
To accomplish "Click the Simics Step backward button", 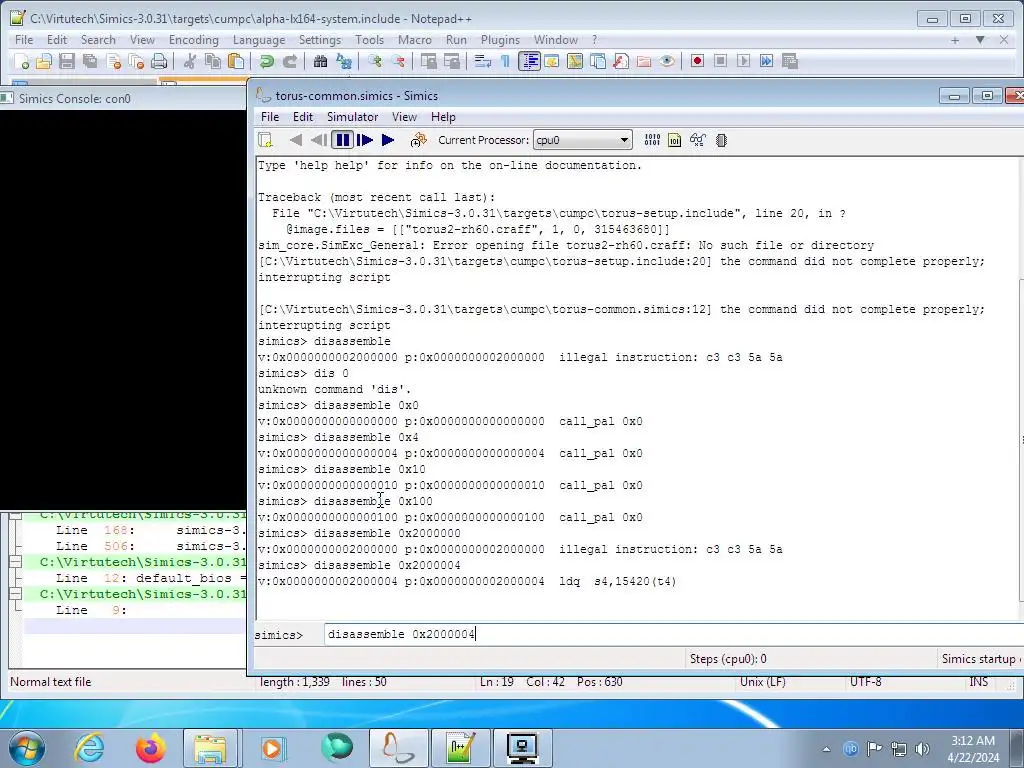I will [x=319, y=140].
